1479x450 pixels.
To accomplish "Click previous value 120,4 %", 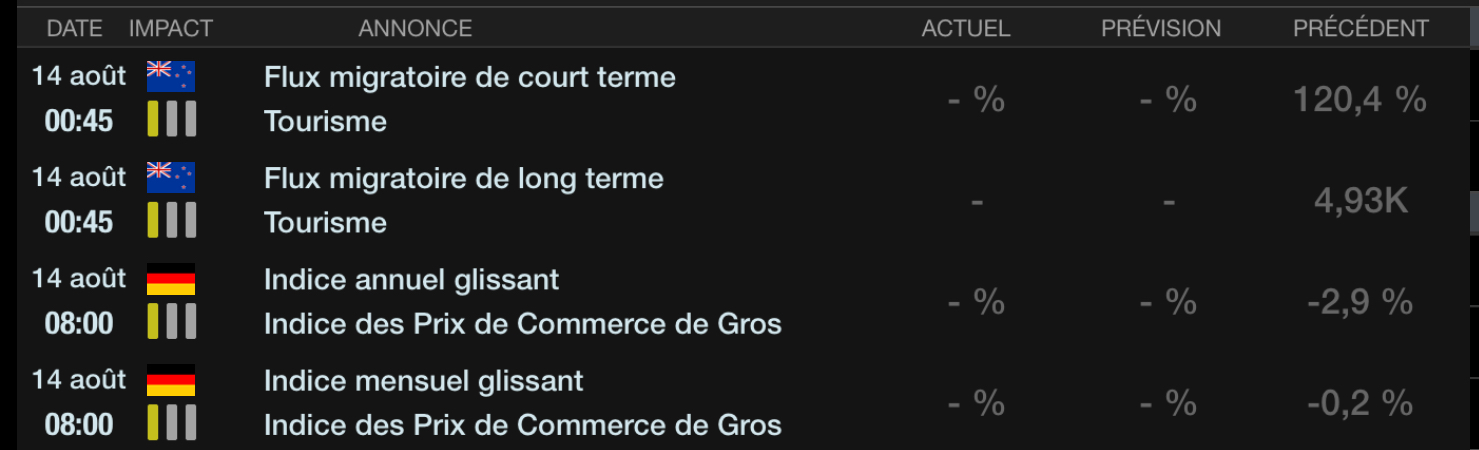I will pyautogui.click(x=1359, y=99).
